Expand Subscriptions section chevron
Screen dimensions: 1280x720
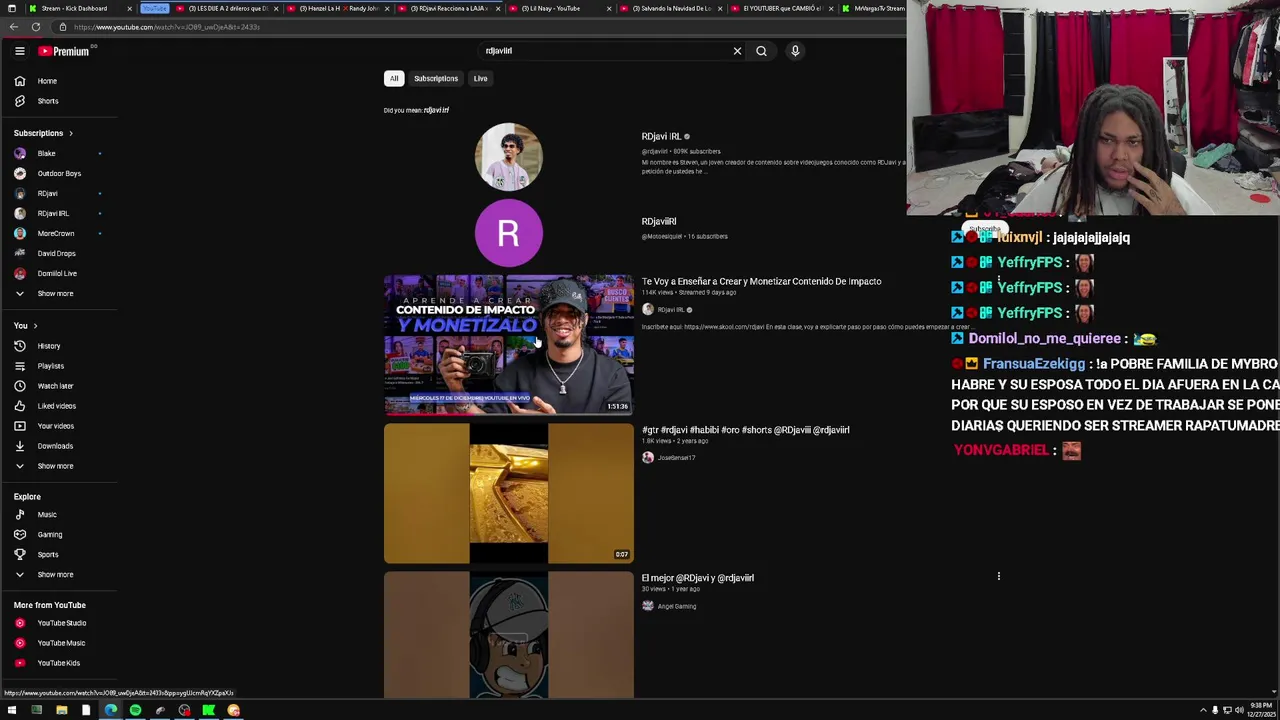click(70, 133)
